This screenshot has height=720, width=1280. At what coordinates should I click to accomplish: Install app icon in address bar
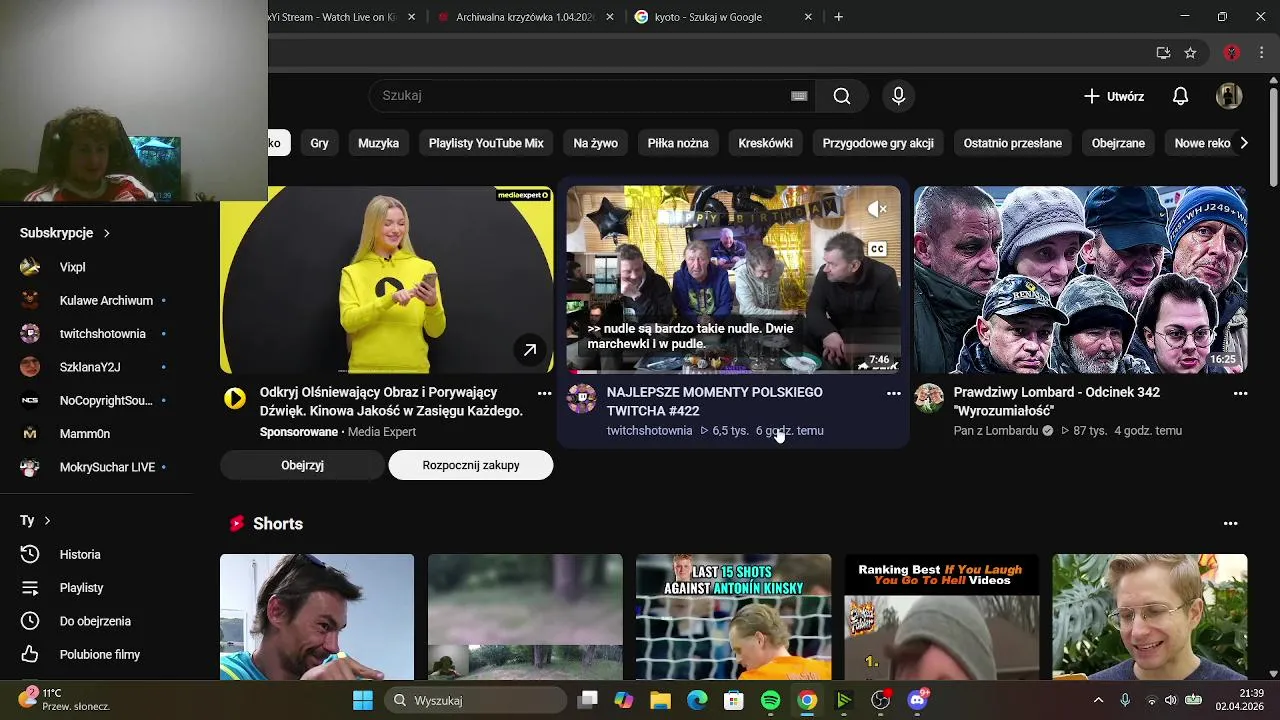[x=1163, y=53]
